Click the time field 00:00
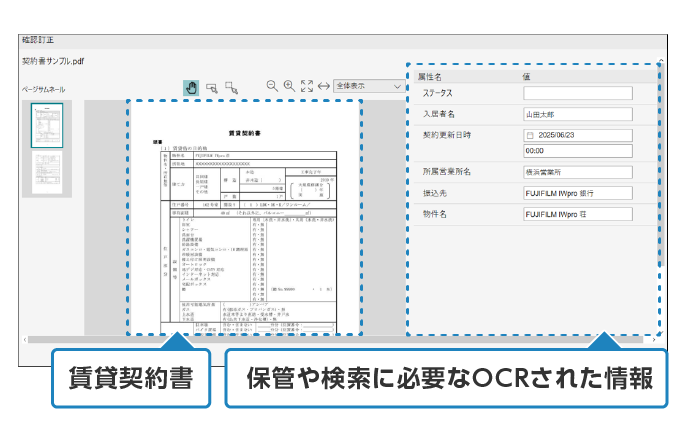Viewport: 686px width, 431px height. coord(578,151)
